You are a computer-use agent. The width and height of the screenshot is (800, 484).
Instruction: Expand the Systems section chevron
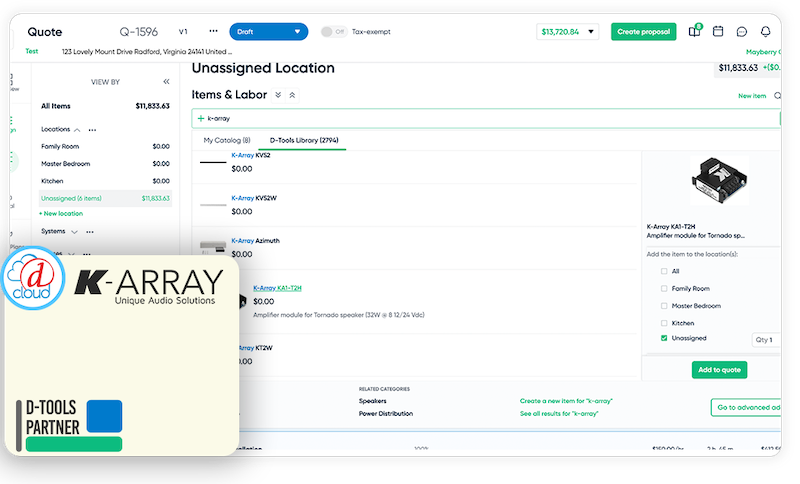[74, 232]
